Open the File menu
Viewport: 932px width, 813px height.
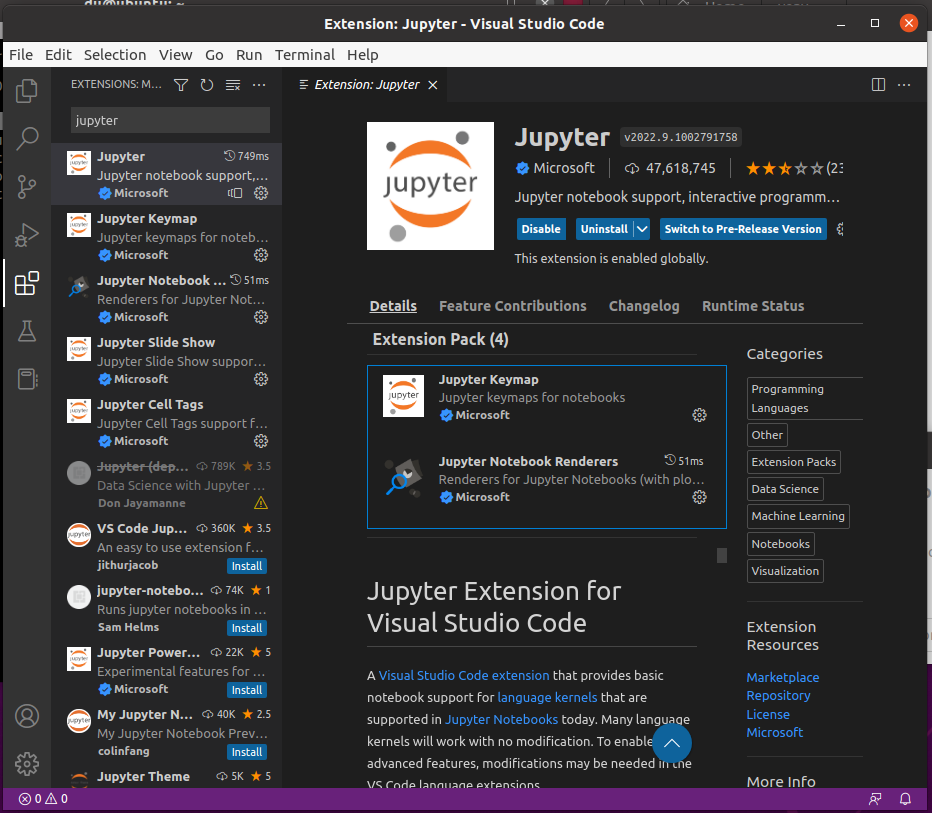pyautogui.click(x=21, y=55)
